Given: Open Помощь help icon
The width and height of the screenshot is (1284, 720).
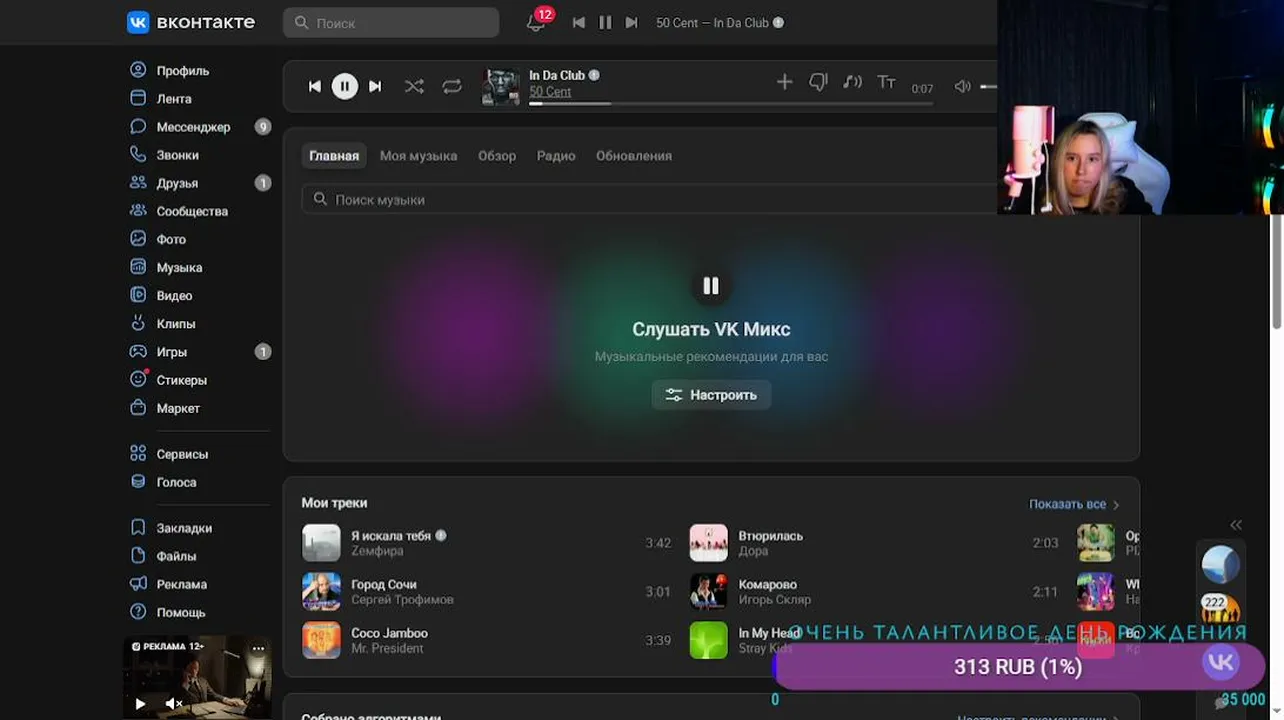Looking at the screenshot, I should pos(139,612).
